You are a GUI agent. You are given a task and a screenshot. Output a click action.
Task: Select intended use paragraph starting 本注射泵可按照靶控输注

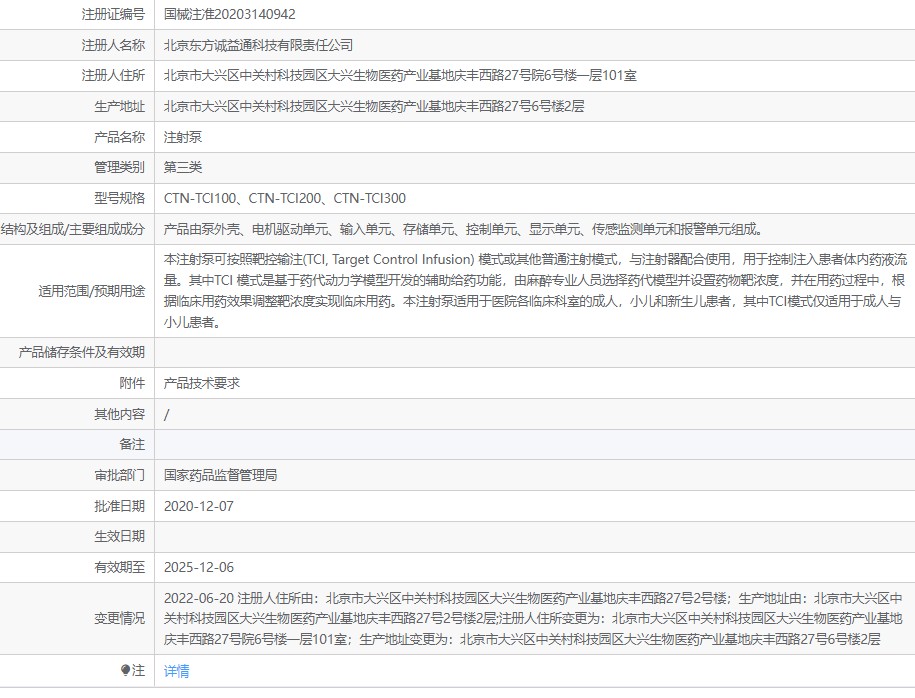point(535,291)
